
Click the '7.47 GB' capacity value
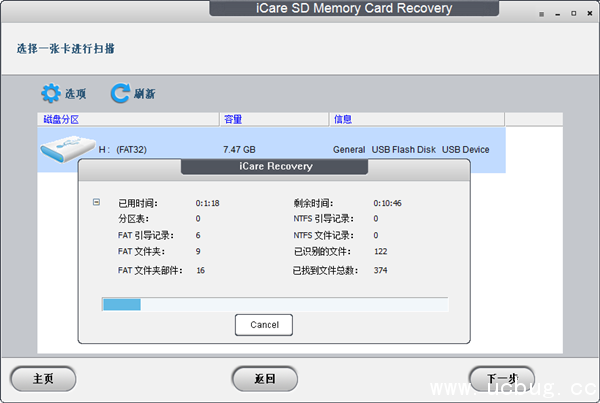(239, 150)
